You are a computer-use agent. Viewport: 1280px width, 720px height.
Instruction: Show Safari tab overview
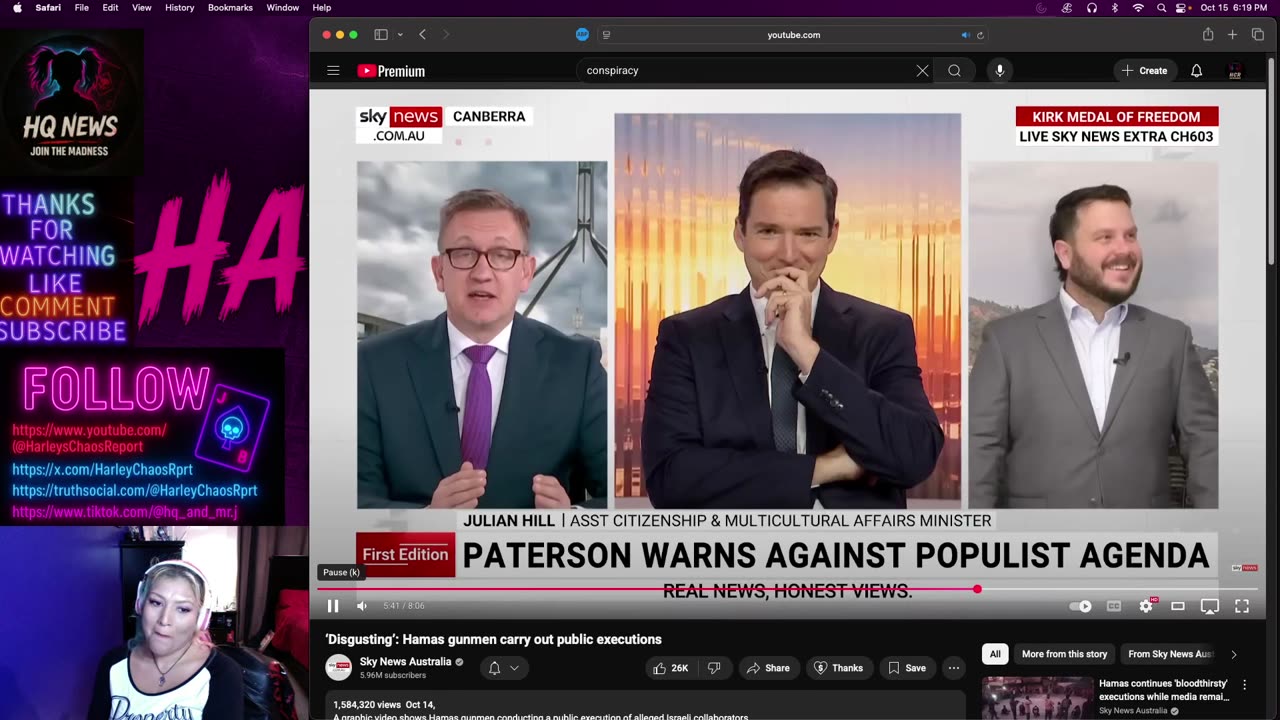tap(1257, 35)
